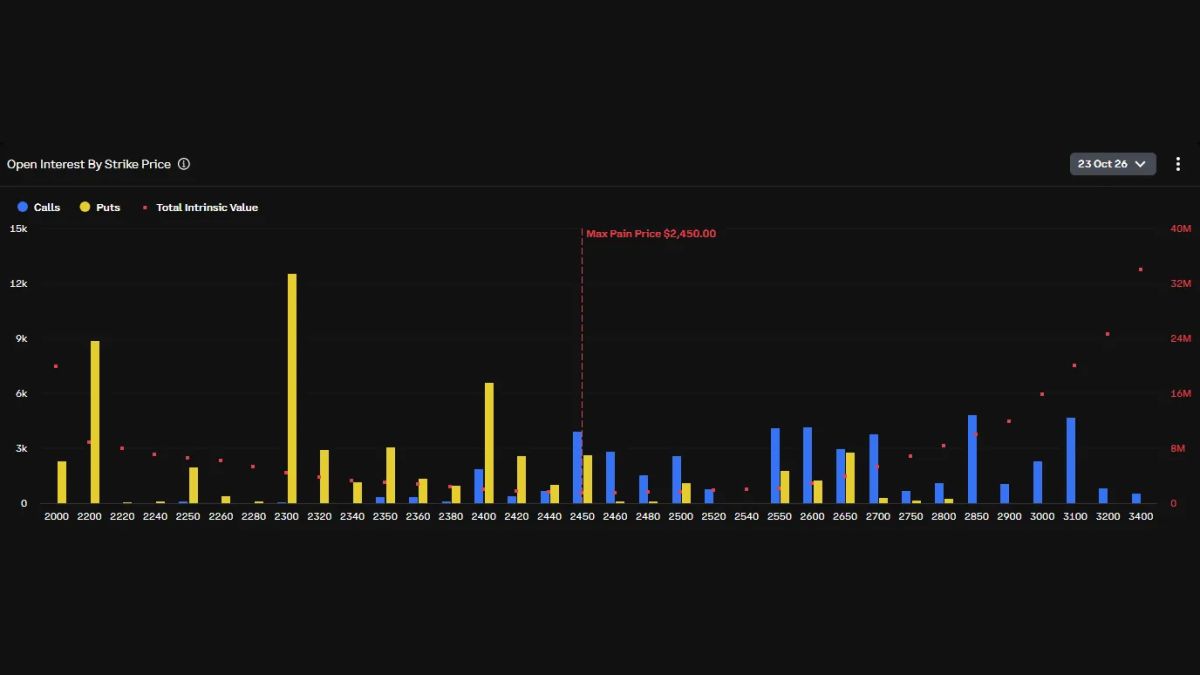Click the blue Calls bar at 2850
Viewport: 1200px width, 675px height.
[972, 459]
